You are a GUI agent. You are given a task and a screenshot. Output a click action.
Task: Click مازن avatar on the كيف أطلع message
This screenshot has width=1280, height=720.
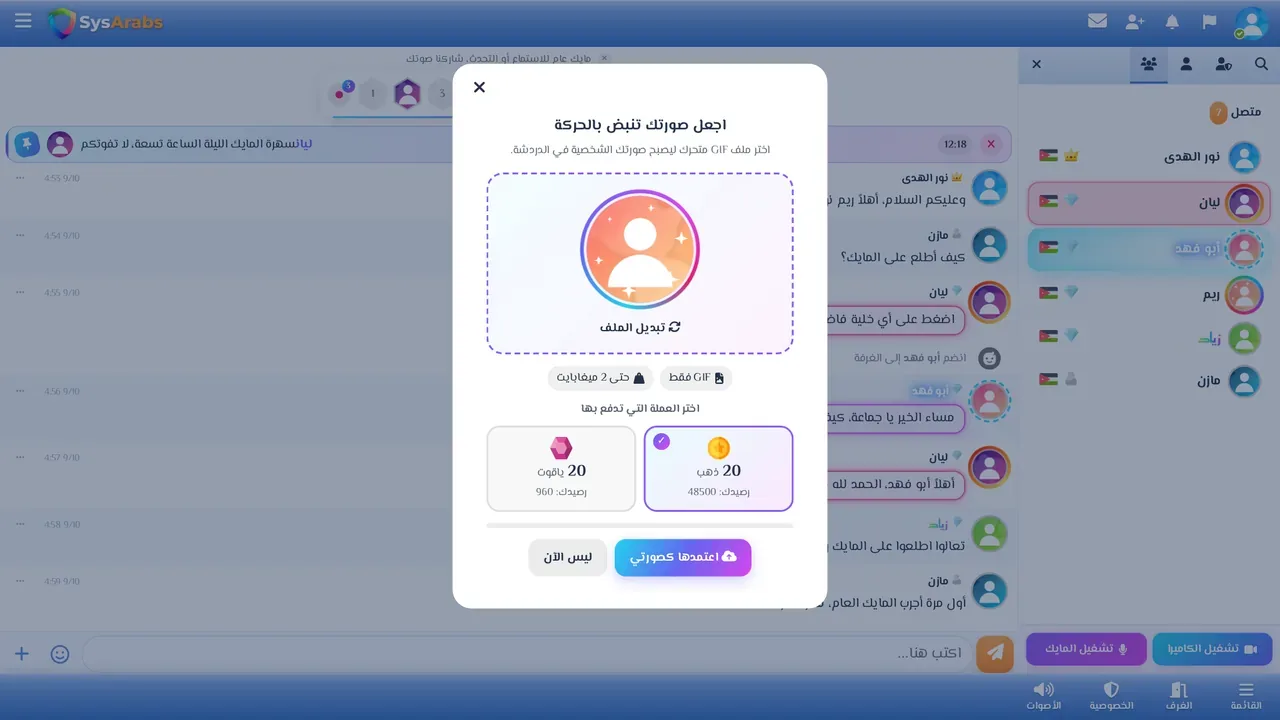(990, 245)
